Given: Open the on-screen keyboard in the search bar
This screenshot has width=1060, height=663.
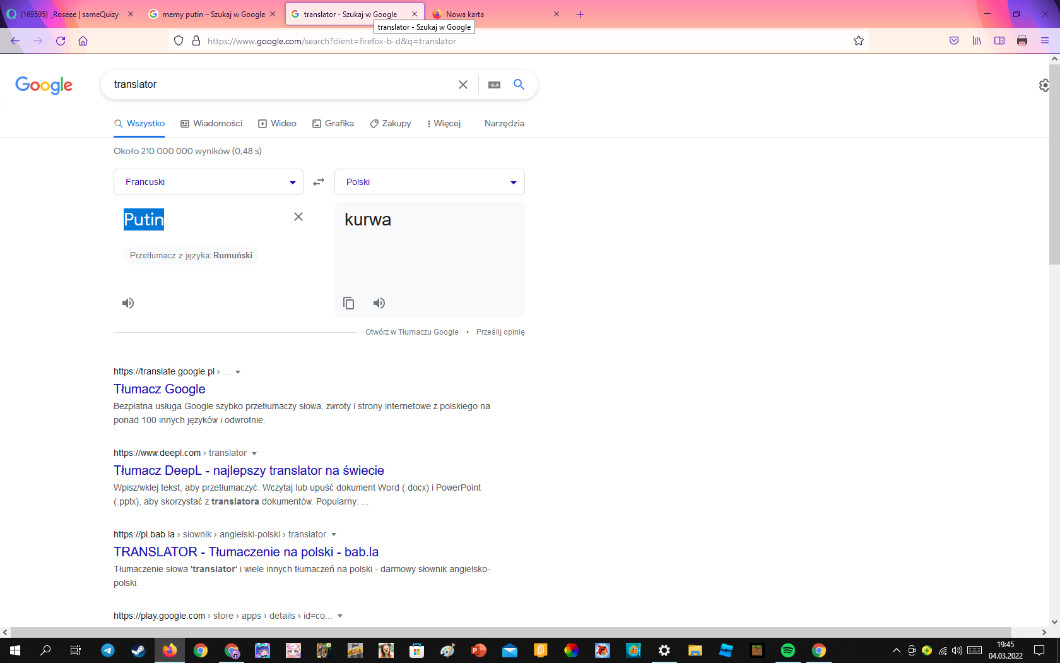Looking at the screenshot, I should tap(494, 85).
